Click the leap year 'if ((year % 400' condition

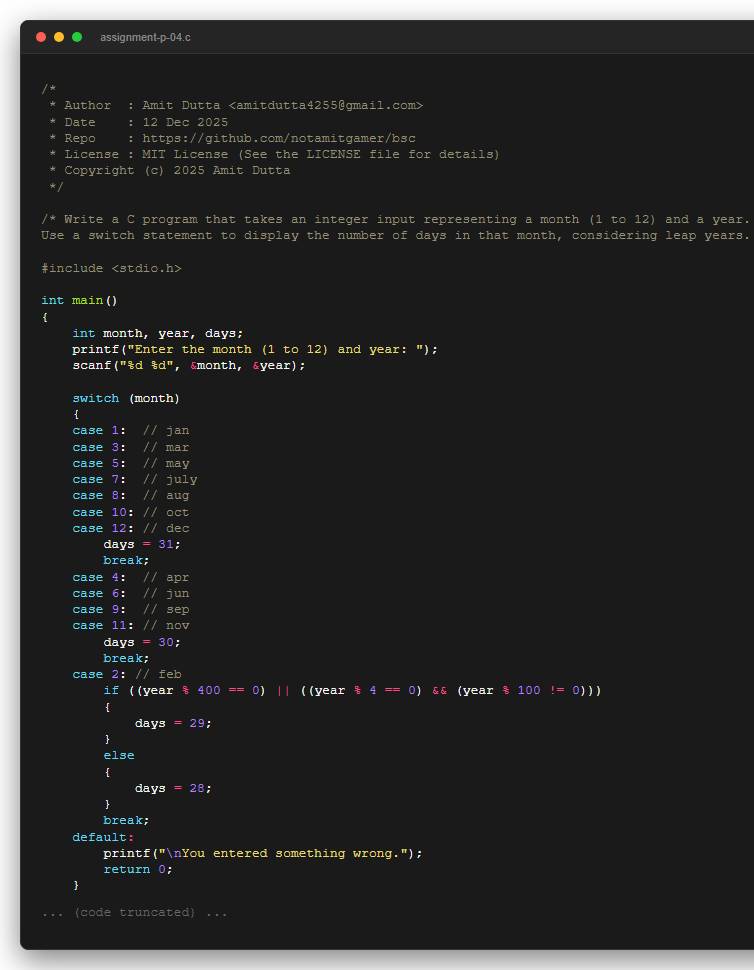pos(352,690)
